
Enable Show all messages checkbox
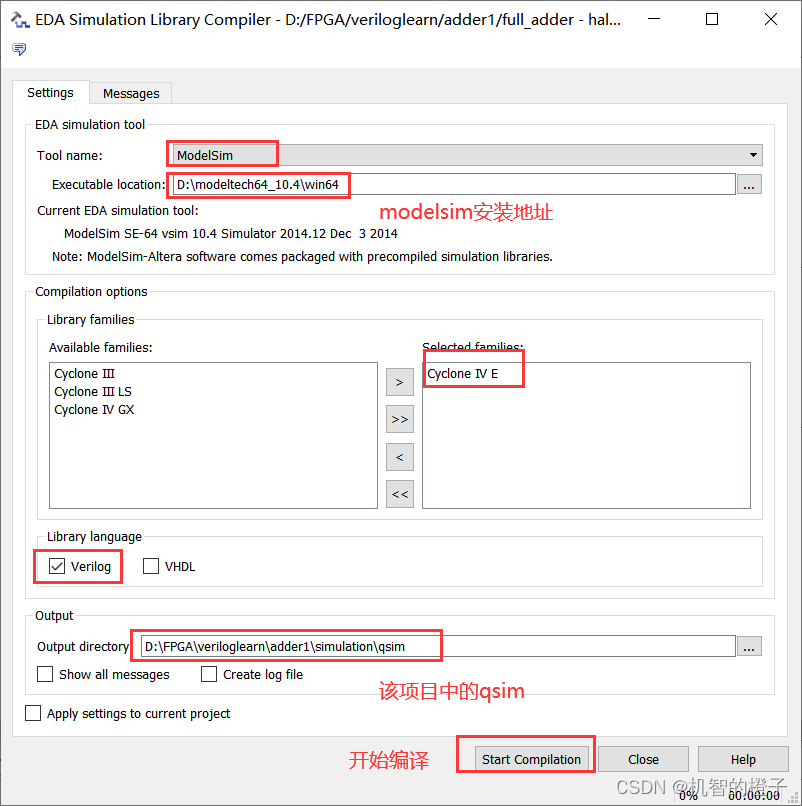45,674
